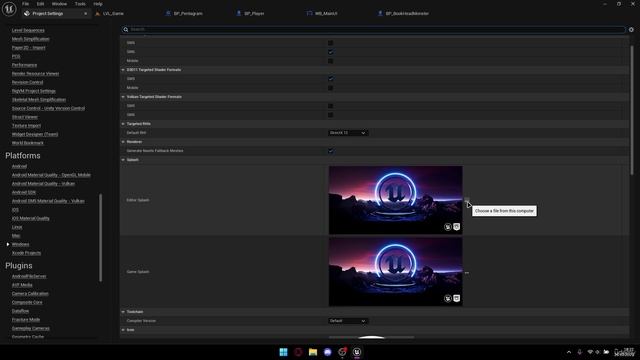Screen dimensions: 640x360
Task: Collapse the D3D11 Targeted Shader Formats section
Action: [123, 70]
